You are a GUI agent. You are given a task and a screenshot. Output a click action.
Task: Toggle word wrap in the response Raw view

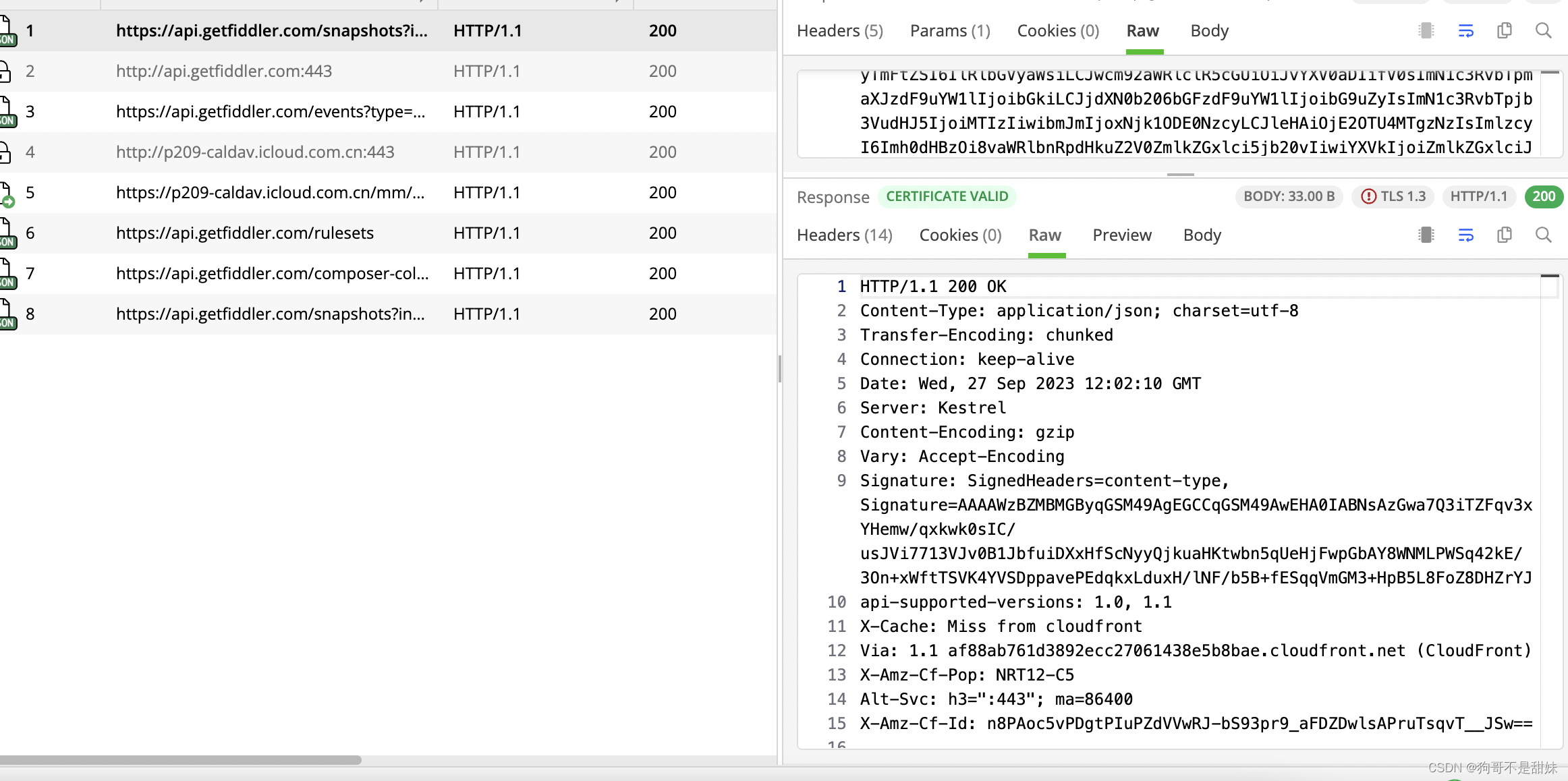pos(1465,235)
